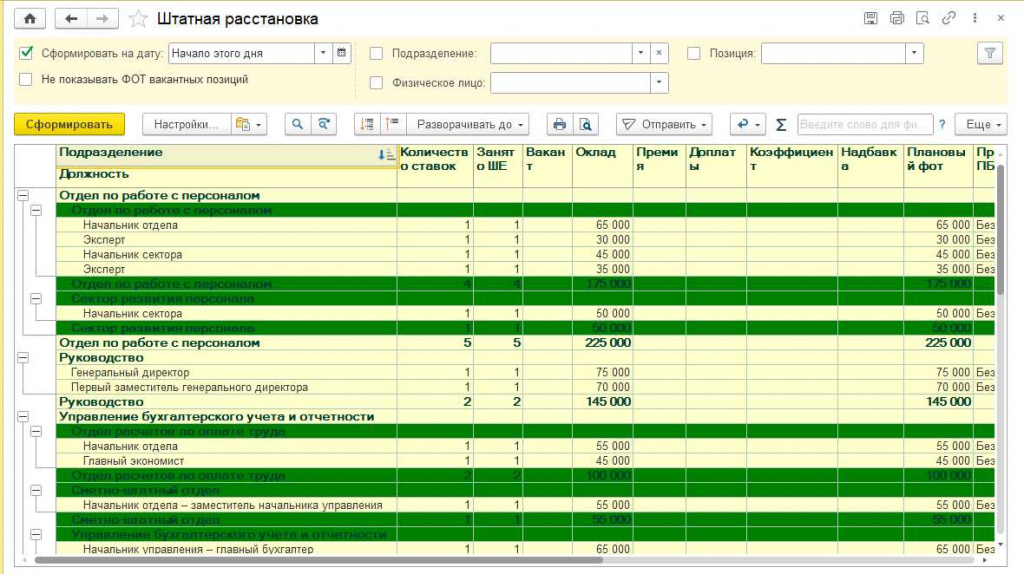This screenshot has width=1024, height=574.
Task: Click the printer icon in report toolbar
Action: coord(560,124)
